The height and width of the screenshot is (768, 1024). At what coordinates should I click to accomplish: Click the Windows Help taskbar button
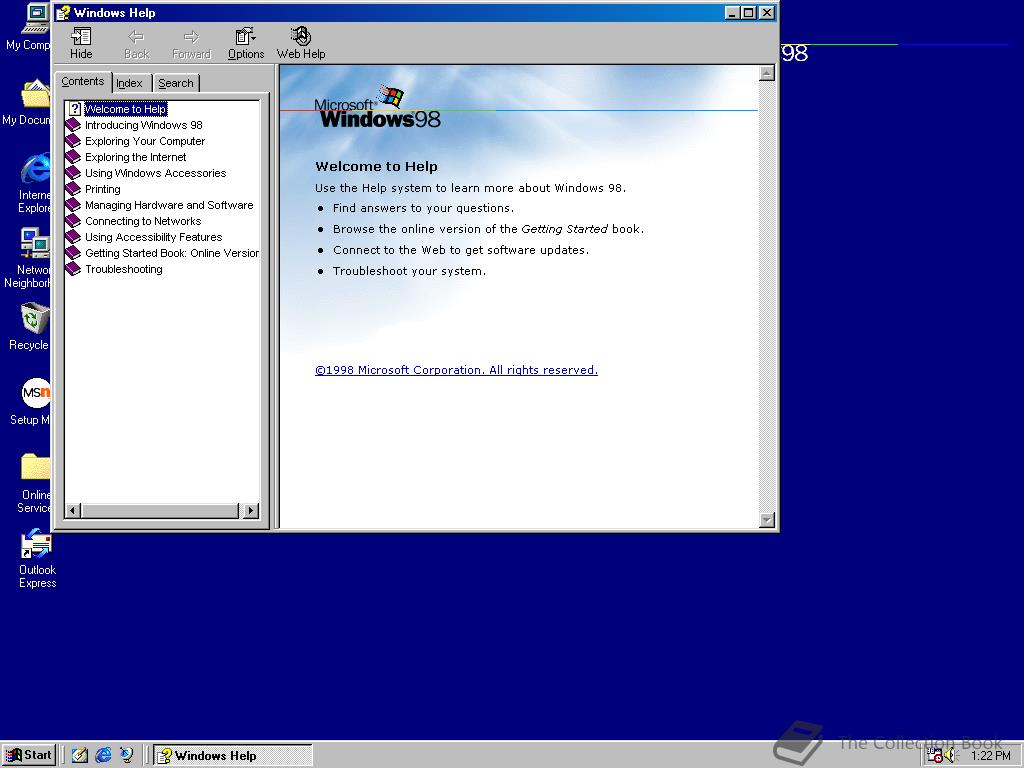click(x=233, y=756)
